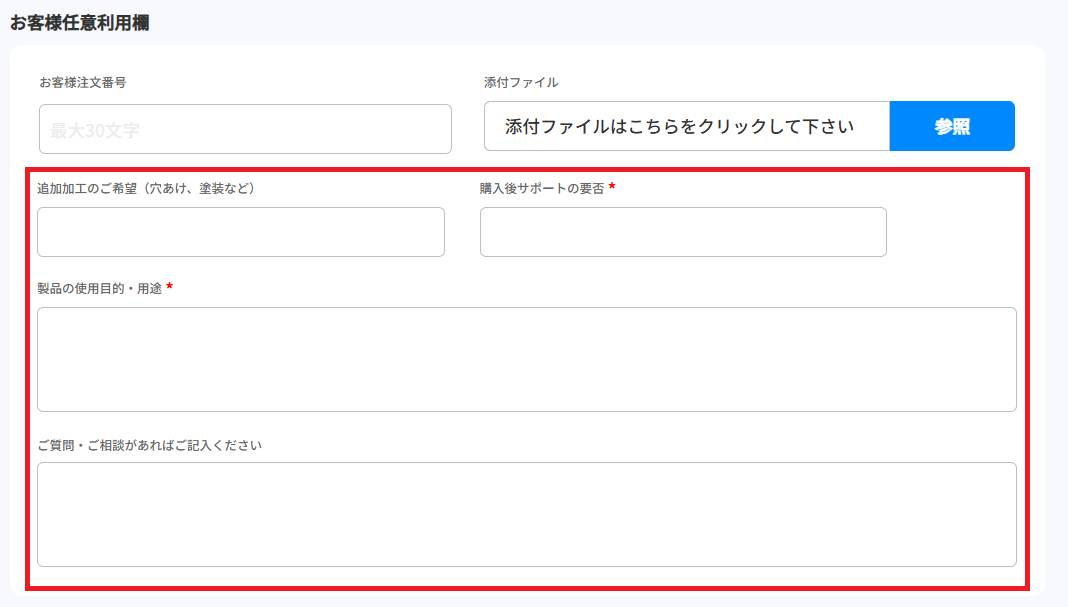Screen dimensions: 1068x607
Task: Click the 製品の使用目的・用途 label
Action: [x=99, y=288]
